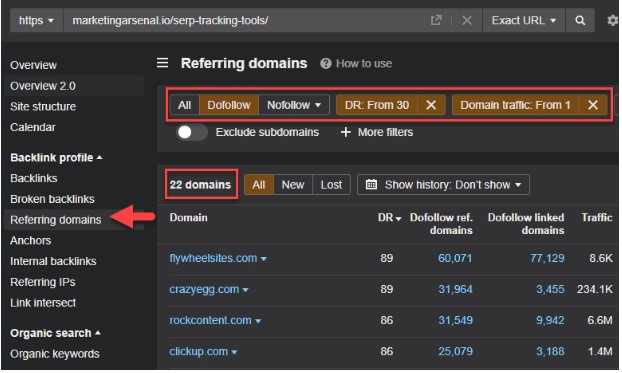Image resolution: width=622 pixels, height=373 pixels.
Task: Click the search magnifier button
Action: (x=580, y=20)
